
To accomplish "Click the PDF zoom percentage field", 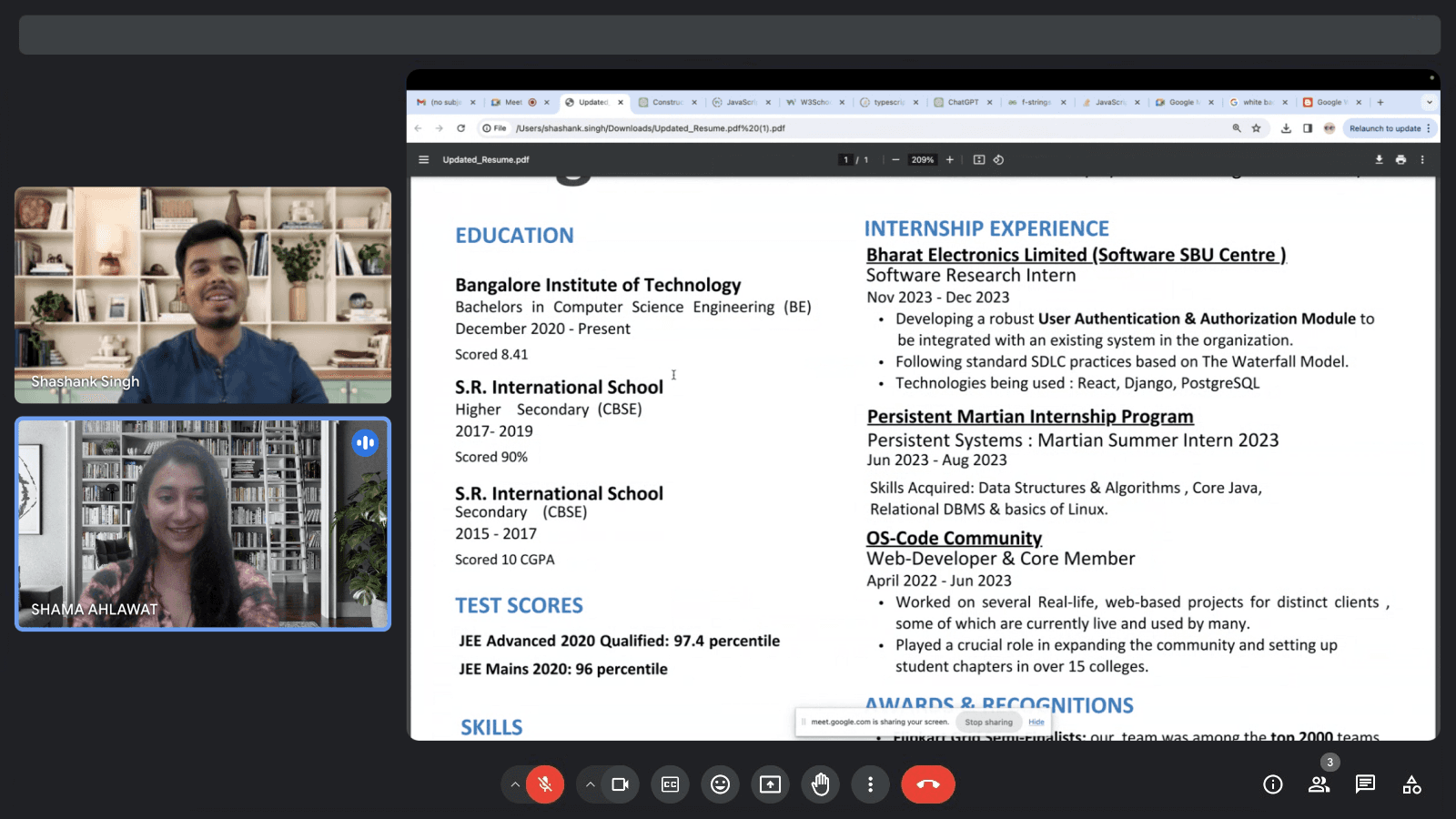I will click(923, 160).
